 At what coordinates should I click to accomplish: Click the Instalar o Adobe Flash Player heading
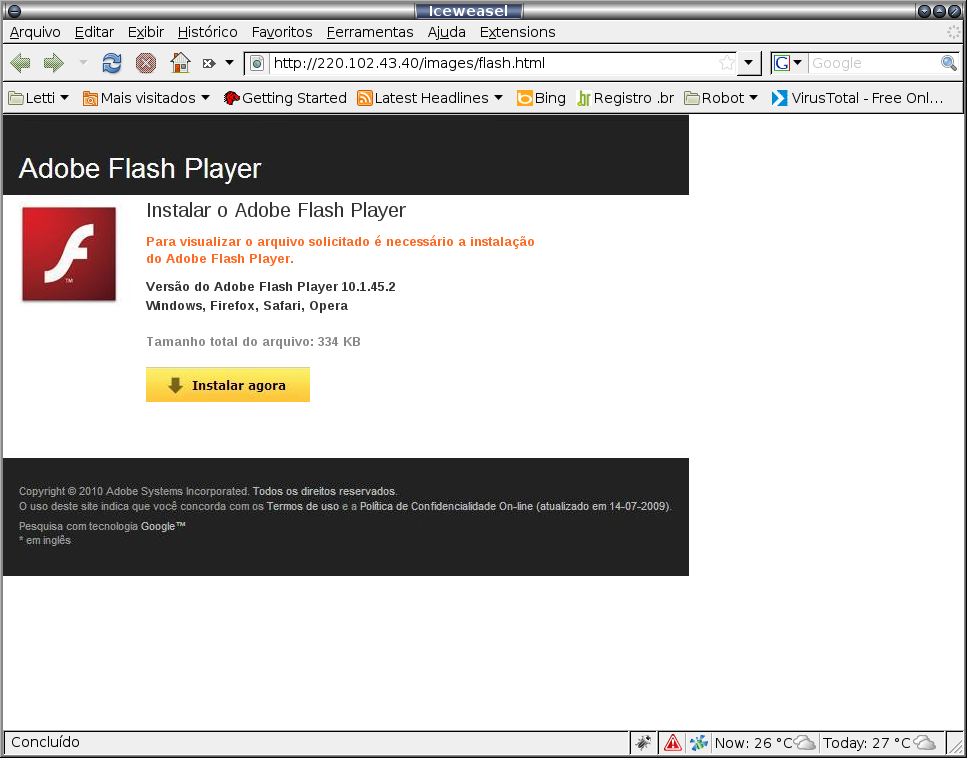coord(276,210)
